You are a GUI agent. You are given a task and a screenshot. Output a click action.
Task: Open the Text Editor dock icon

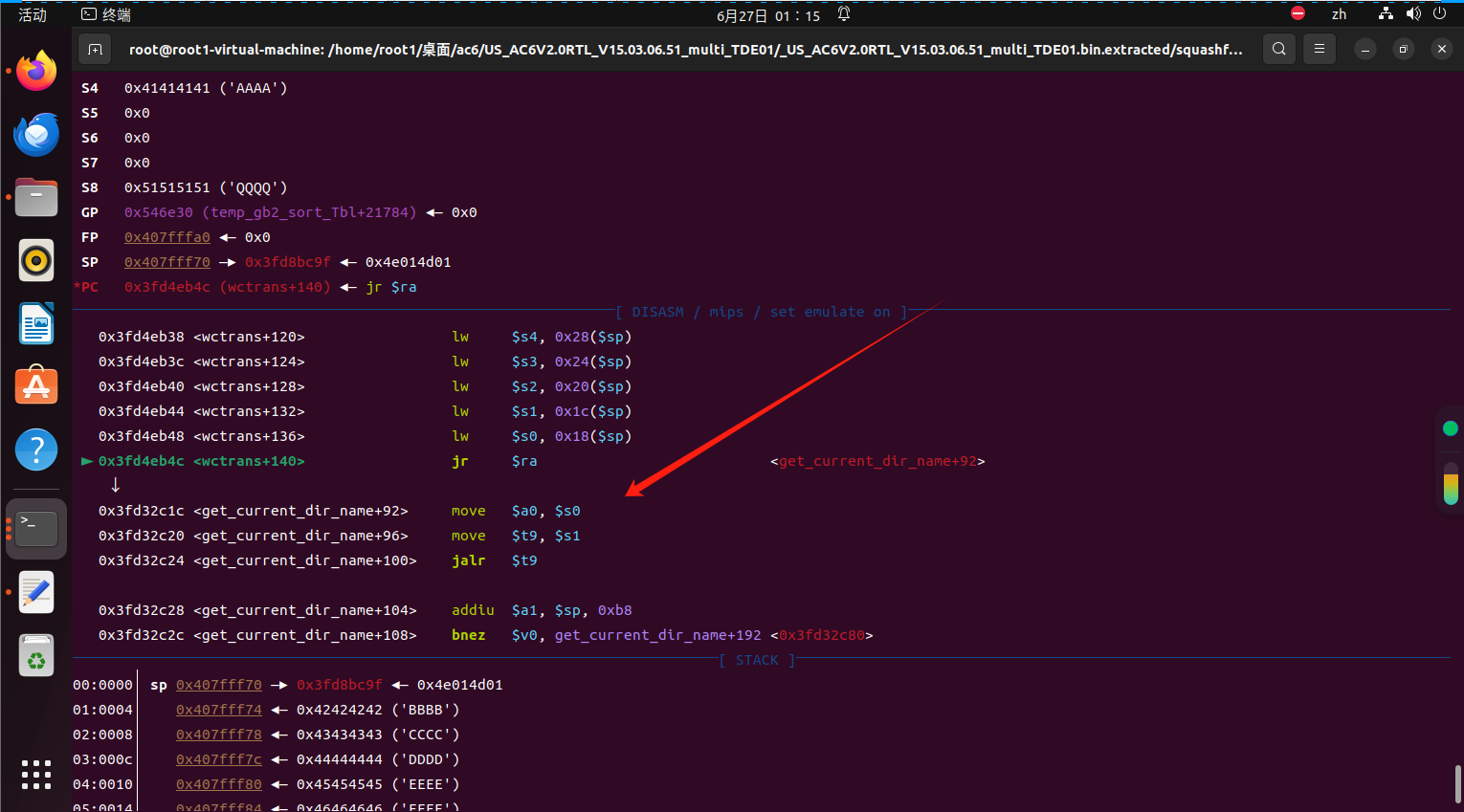36,593
